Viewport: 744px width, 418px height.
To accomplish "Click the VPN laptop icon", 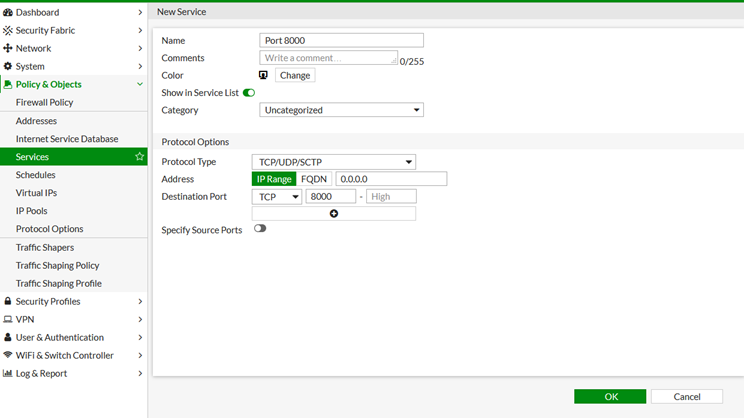I will 8,319.
